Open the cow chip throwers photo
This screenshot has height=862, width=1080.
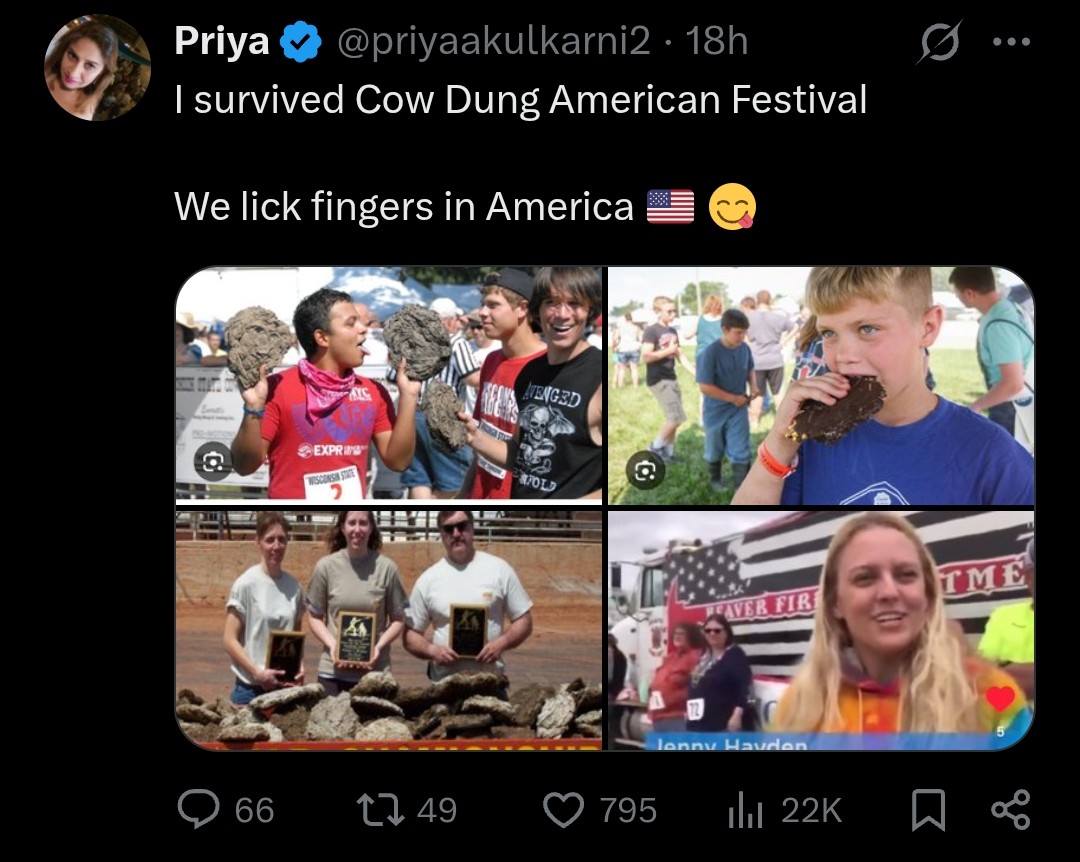[388, 383]
